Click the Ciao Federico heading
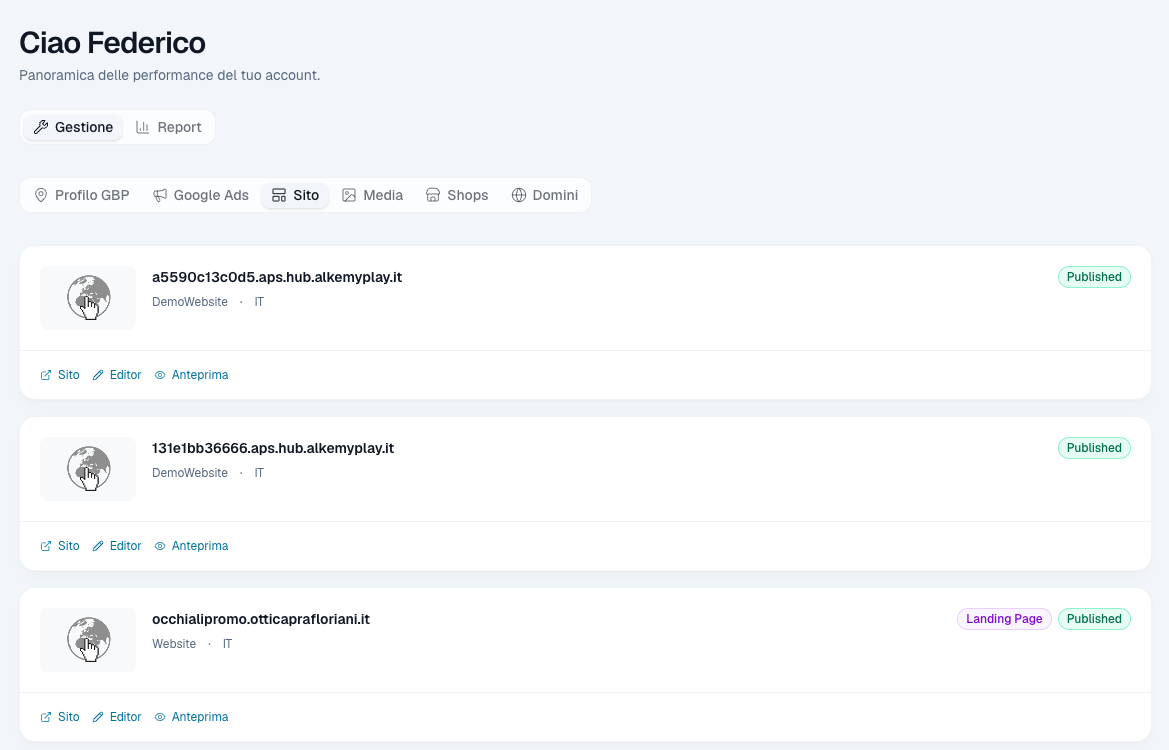Screen dimensions: 1169x750 tap(113, 42)
